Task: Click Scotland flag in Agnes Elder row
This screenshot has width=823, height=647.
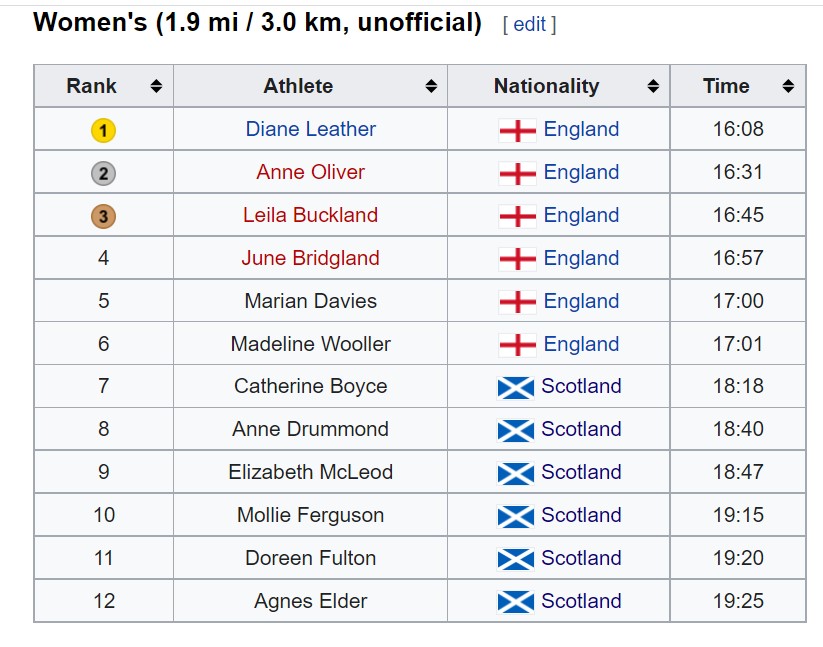Action: click(x=516, y=602)
